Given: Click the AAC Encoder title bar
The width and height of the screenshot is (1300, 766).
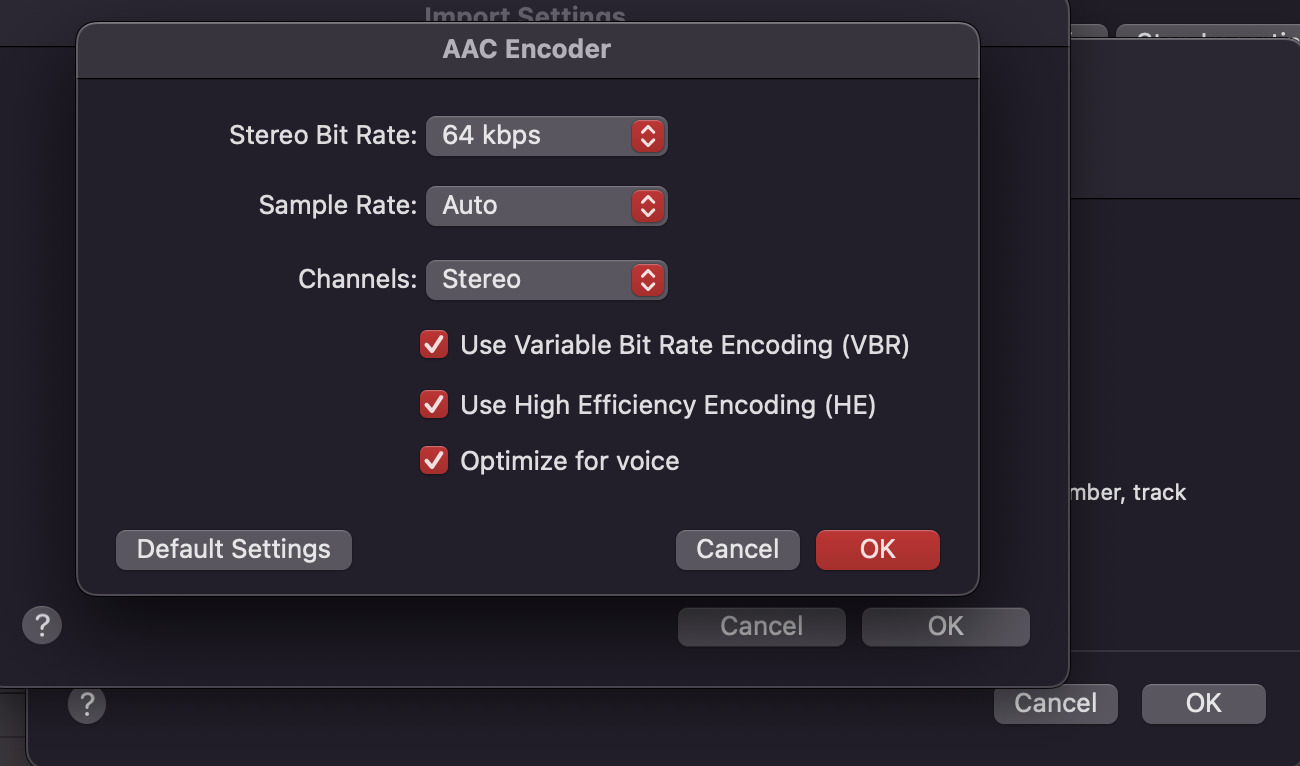Looking at the screenshot, I should pos(527,49).
